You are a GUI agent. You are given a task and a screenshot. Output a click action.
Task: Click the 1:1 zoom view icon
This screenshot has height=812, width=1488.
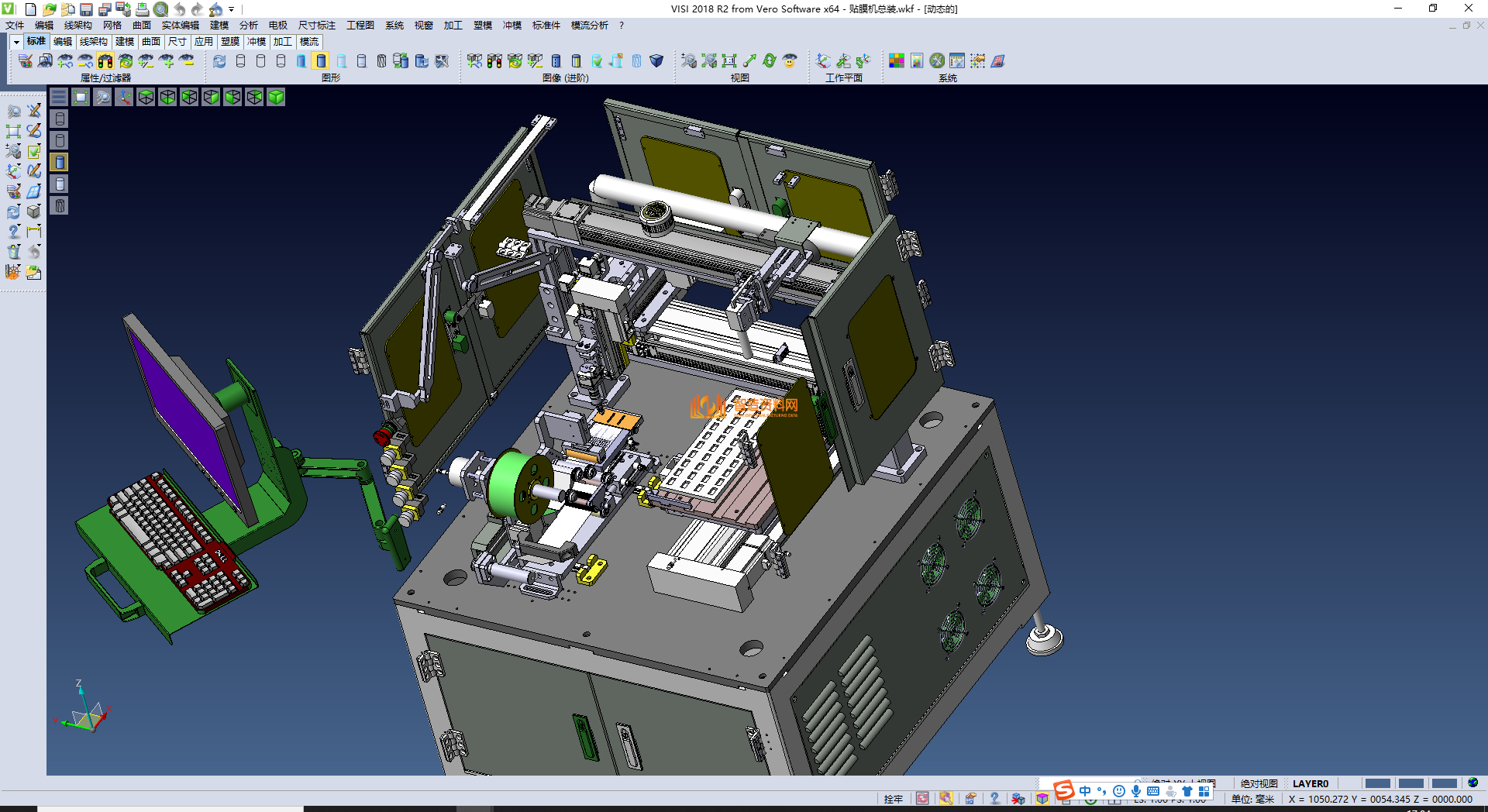[729, 60]
